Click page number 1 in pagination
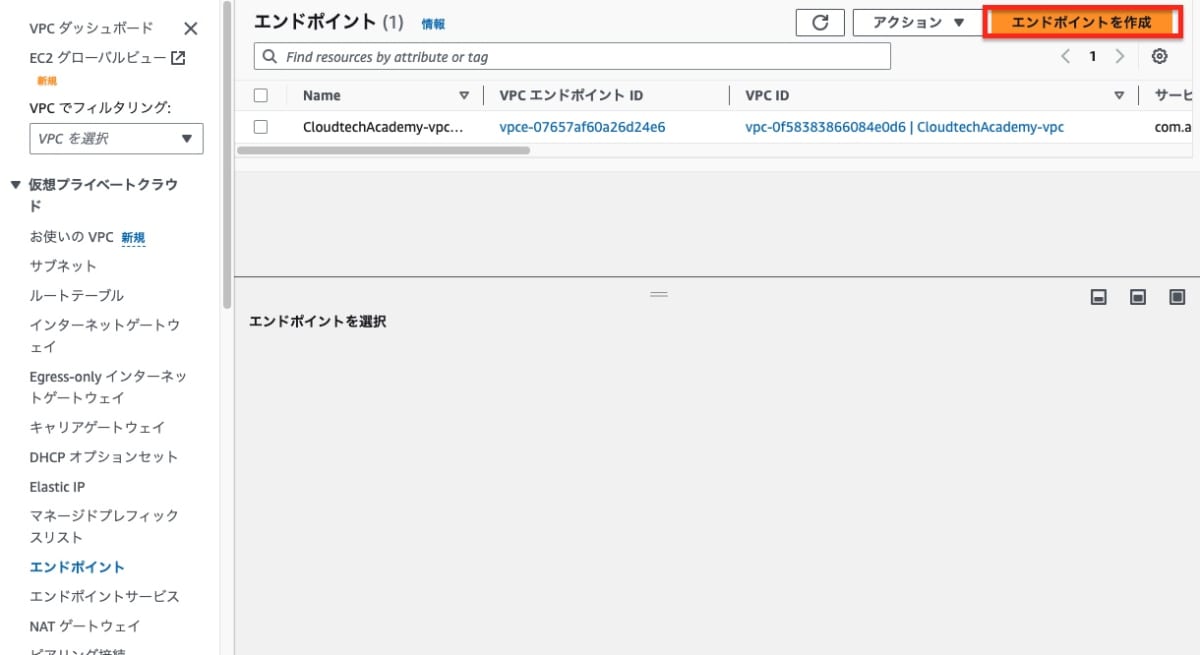 coord(1093,56)
